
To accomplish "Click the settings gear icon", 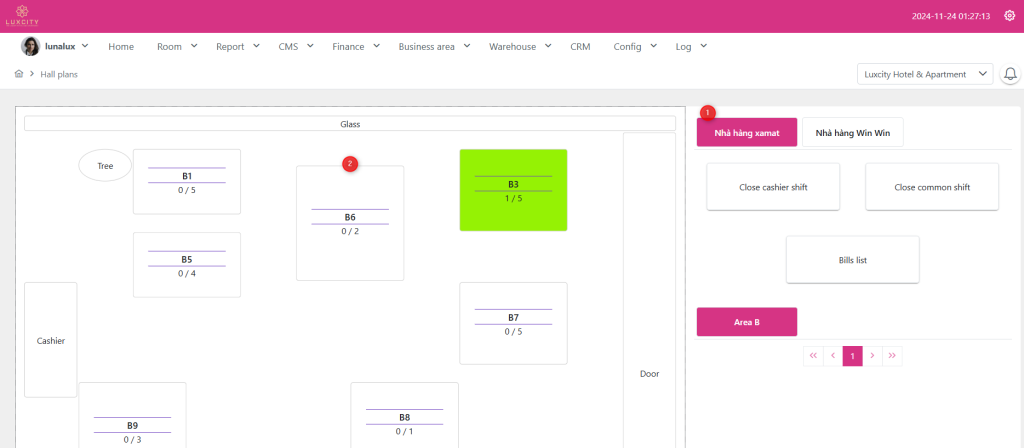I will point(1009,16).
